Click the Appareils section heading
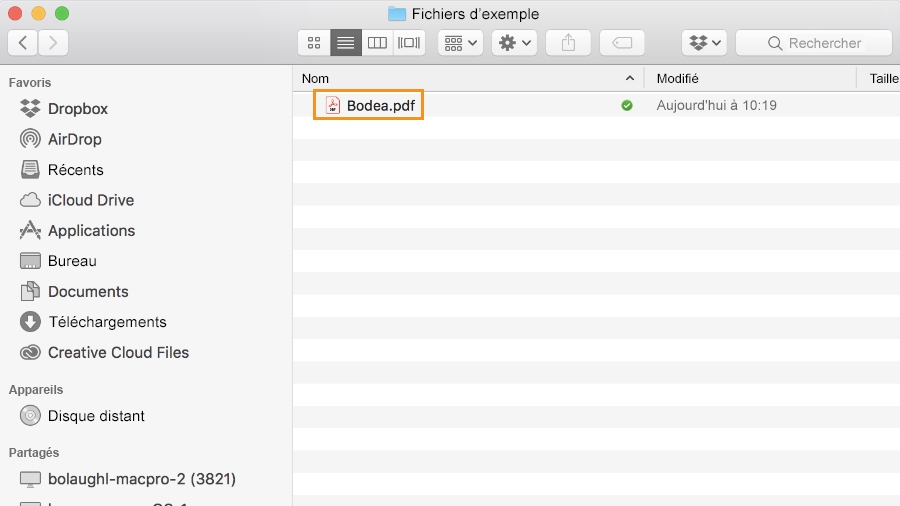Viewport: 900px width, 506px height. pos(36,390)
